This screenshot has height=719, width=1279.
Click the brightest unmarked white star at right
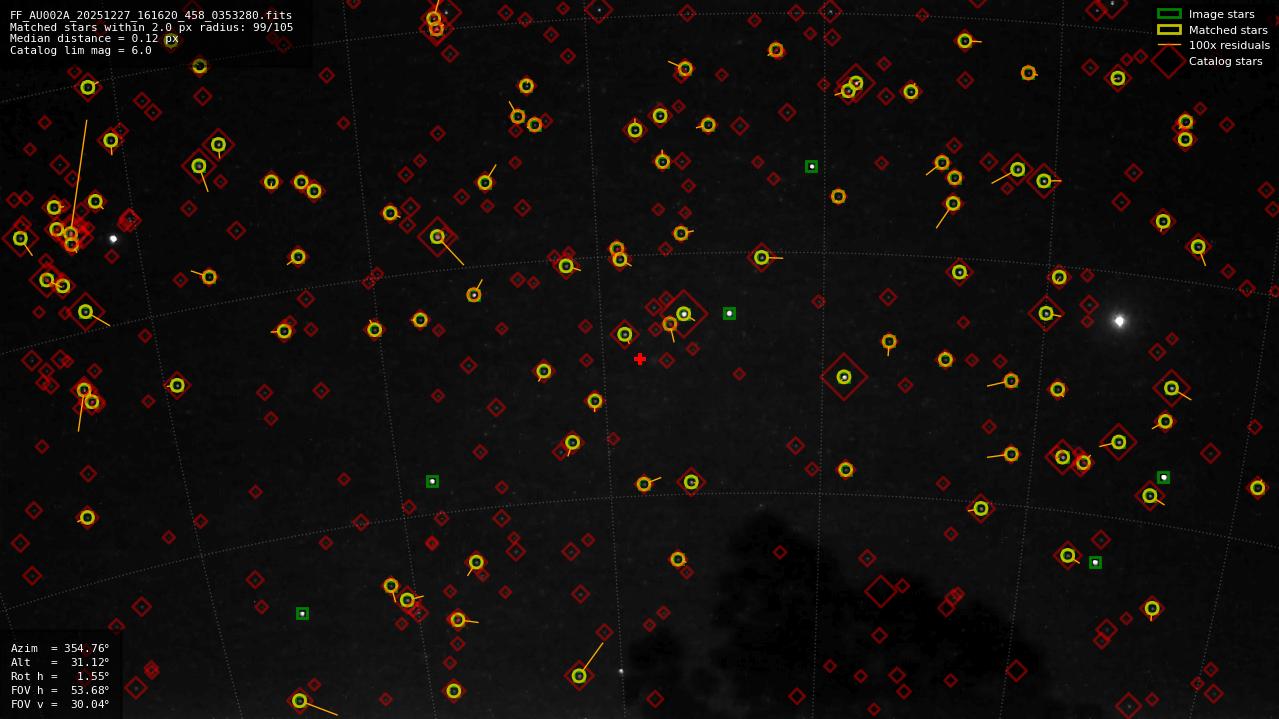pos(1119,321)
